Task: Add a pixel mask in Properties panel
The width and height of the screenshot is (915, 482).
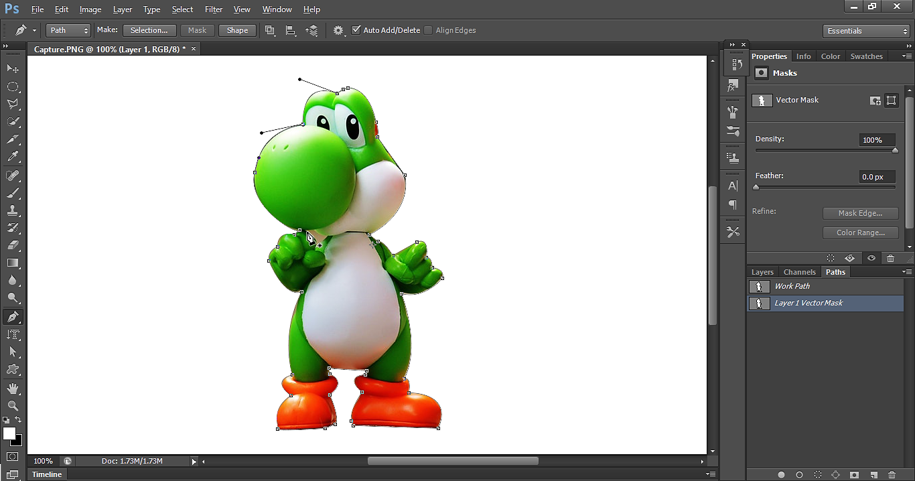Action: (875, 100)
